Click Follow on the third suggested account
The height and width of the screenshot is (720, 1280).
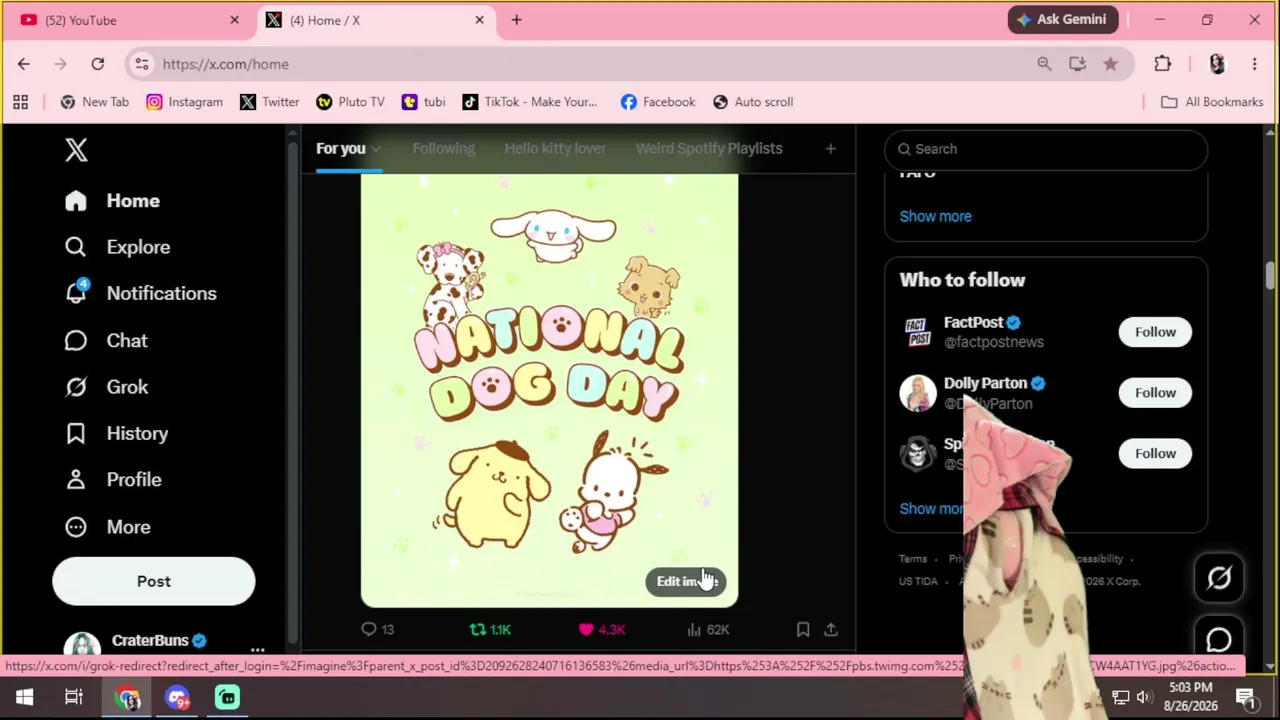tap(1155, 454)
